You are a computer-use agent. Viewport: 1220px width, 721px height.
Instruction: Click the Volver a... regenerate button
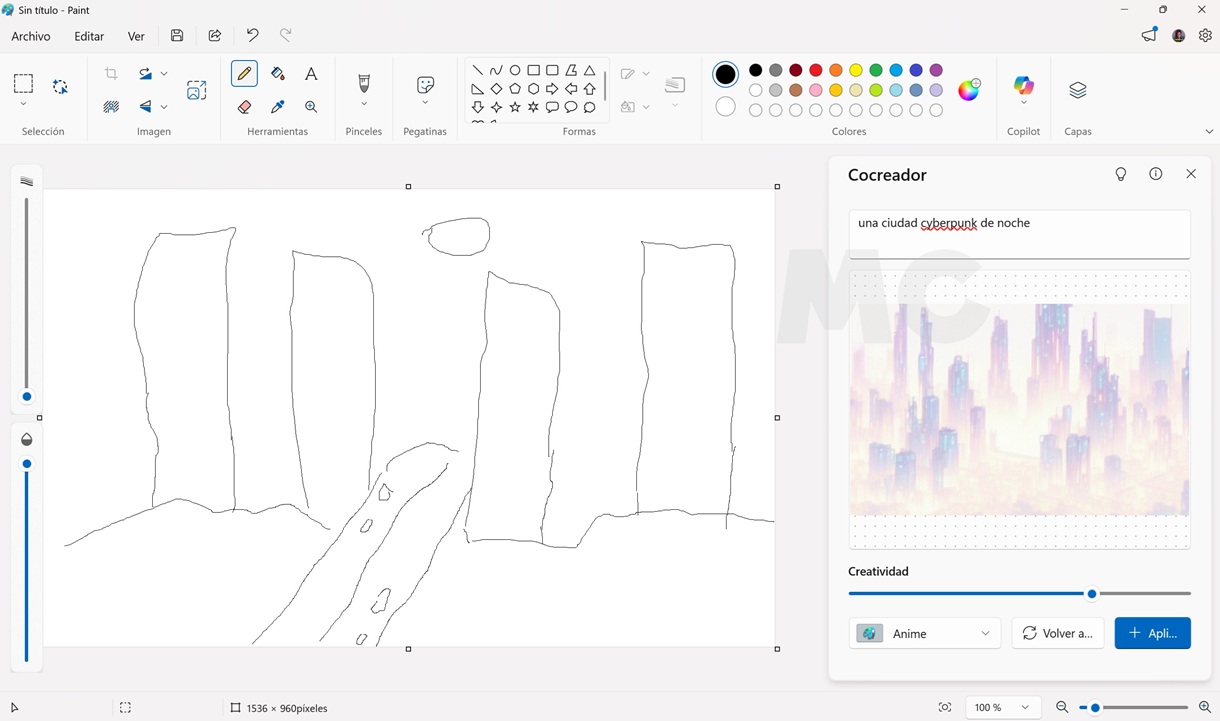coord(1058,634)
